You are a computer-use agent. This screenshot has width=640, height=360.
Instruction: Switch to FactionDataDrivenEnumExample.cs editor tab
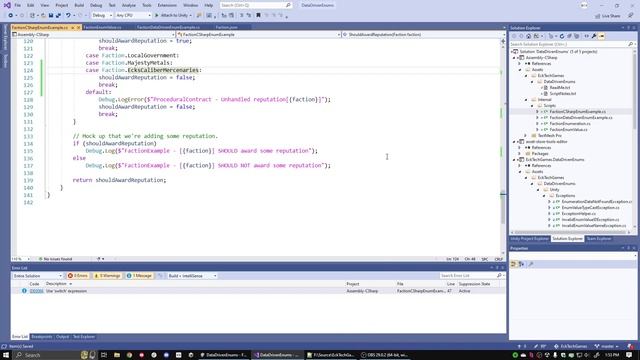tap(168, 27)
